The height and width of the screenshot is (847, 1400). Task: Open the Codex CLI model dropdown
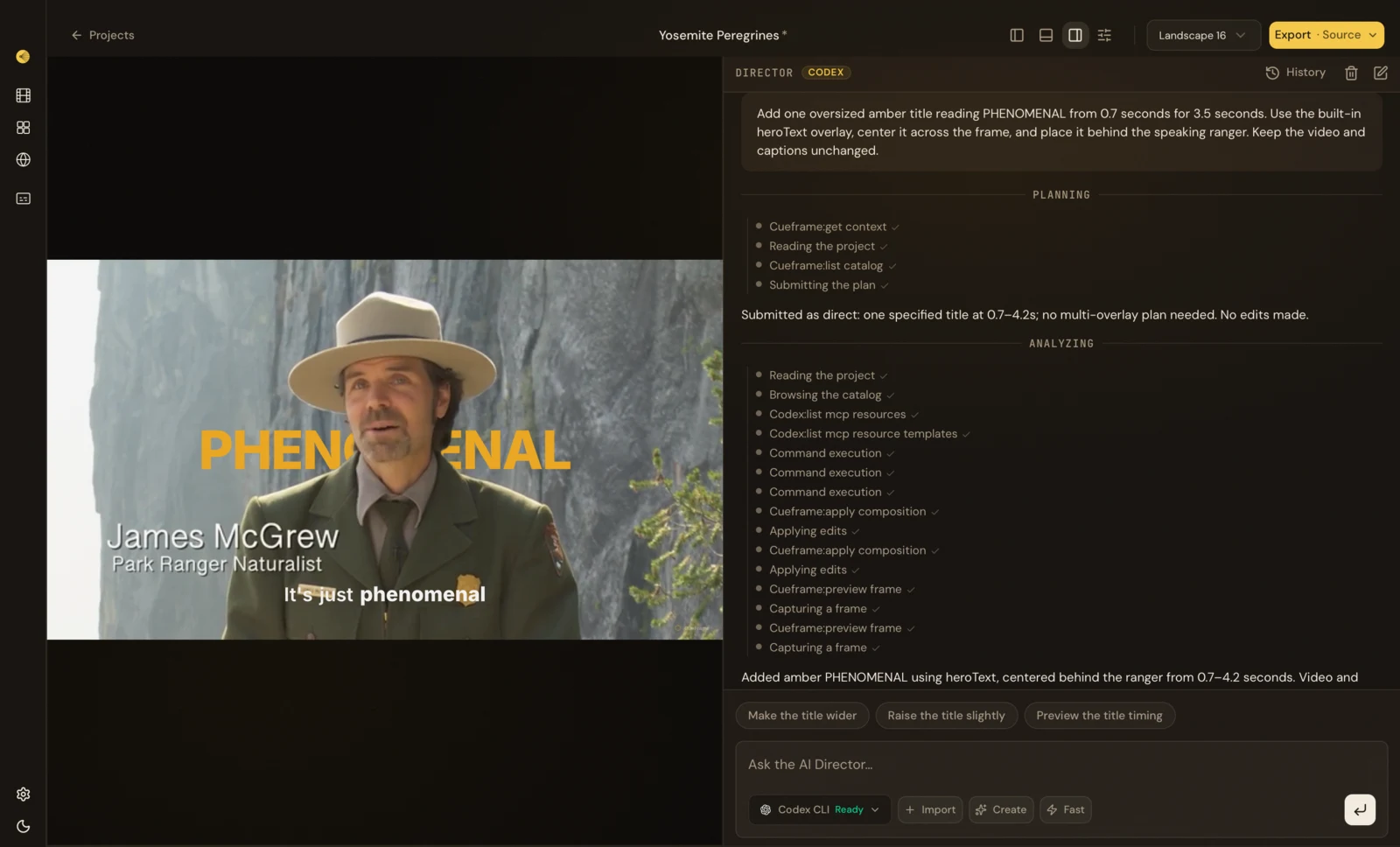tap(820, 810)
